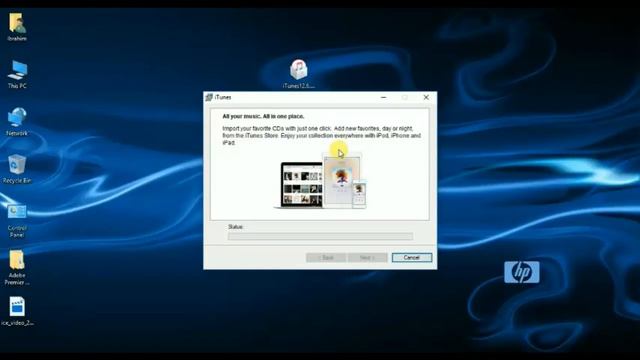Click the disabled Back button

click(x=326, y=258)
